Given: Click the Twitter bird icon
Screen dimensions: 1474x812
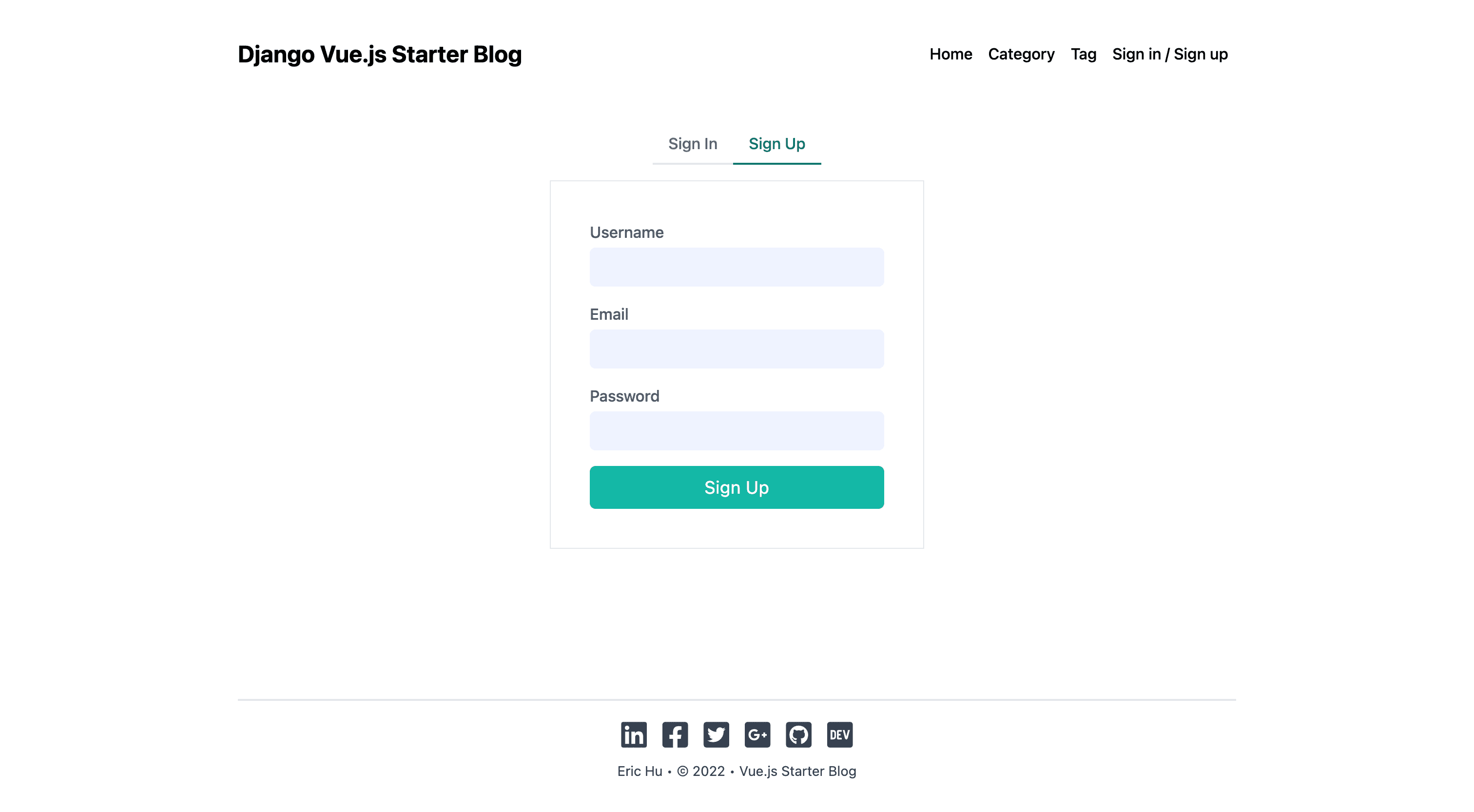Looking at the screenshot, I should click(x=717, y=735).
